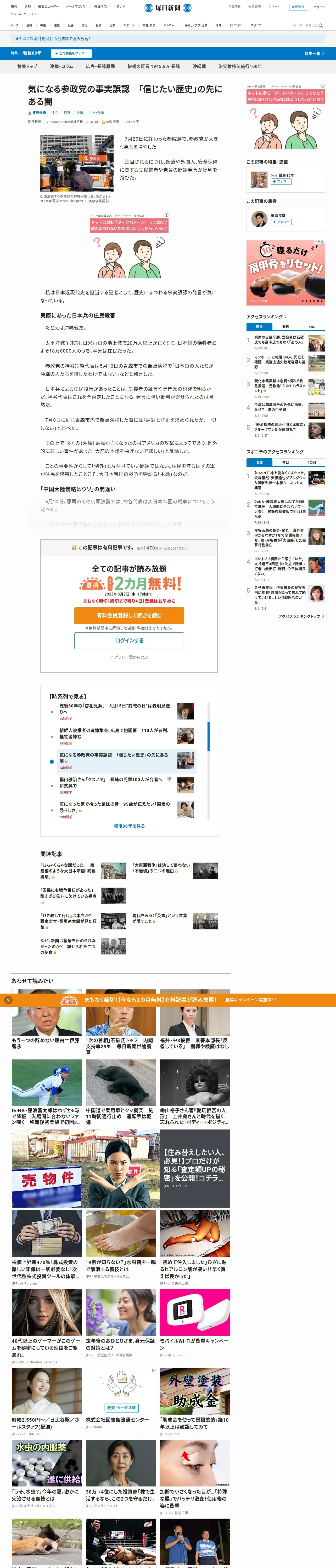The height and width of the screenshot is (1568, 336).
Task: Open the 環境・科学 navigation menu item
Action: tap(149, 26)
